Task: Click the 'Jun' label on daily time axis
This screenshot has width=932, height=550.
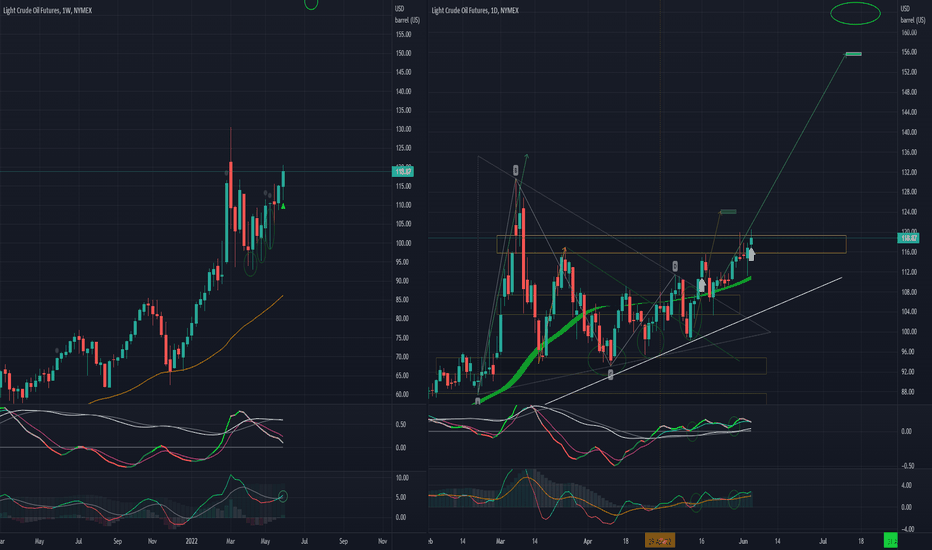Action: click(x=743, y=541)
